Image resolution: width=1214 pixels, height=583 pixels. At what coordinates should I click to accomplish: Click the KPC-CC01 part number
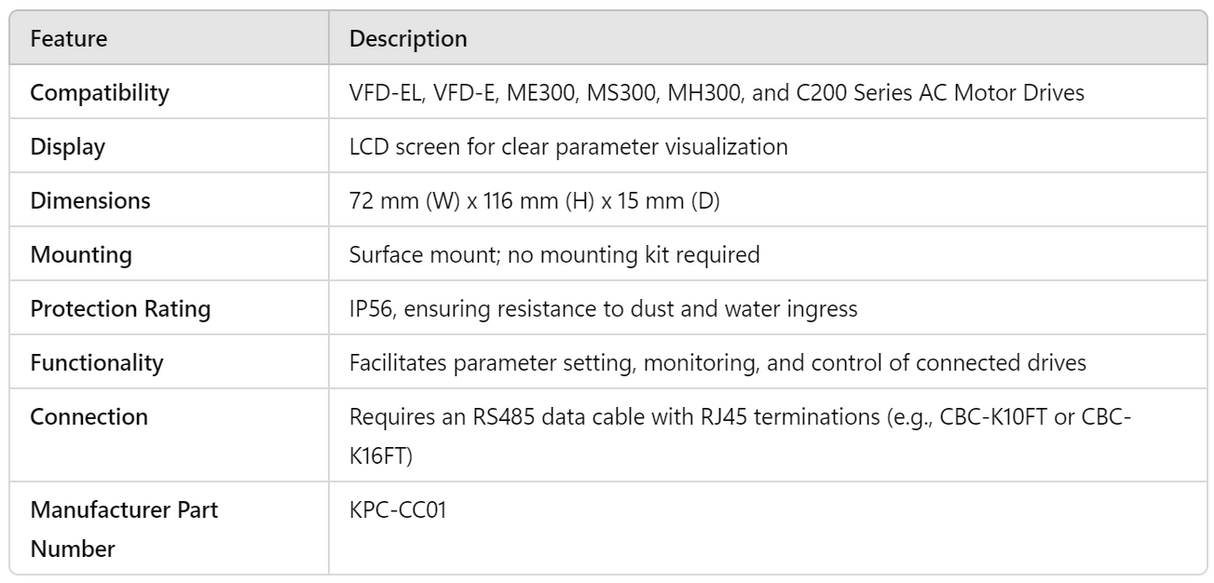(x=397, y=510)
